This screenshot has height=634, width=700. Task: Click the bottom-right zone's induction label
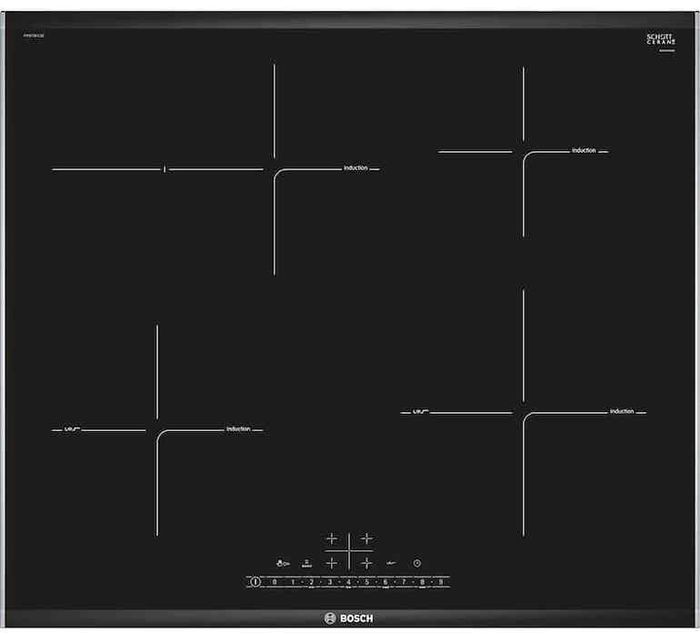coord(621,411)
